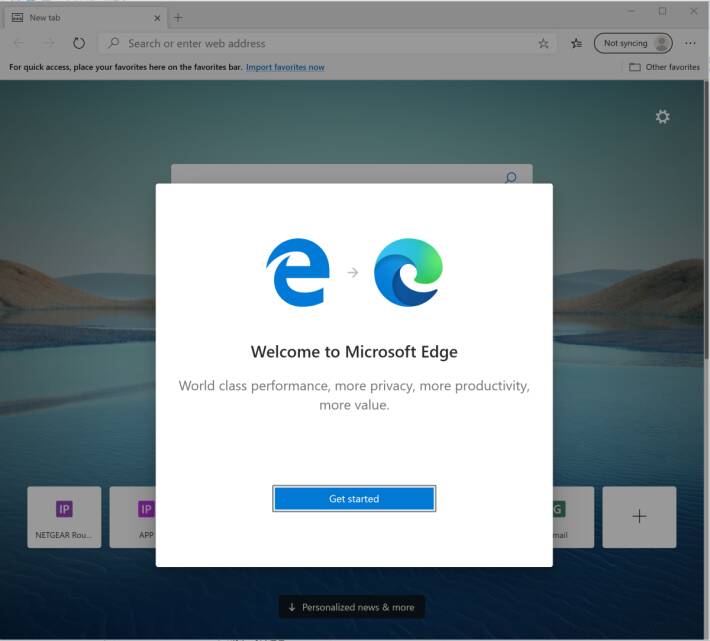Click the page search magnifier icon
The height and width of the screenshot is (641, 710).
pos(511,177)
